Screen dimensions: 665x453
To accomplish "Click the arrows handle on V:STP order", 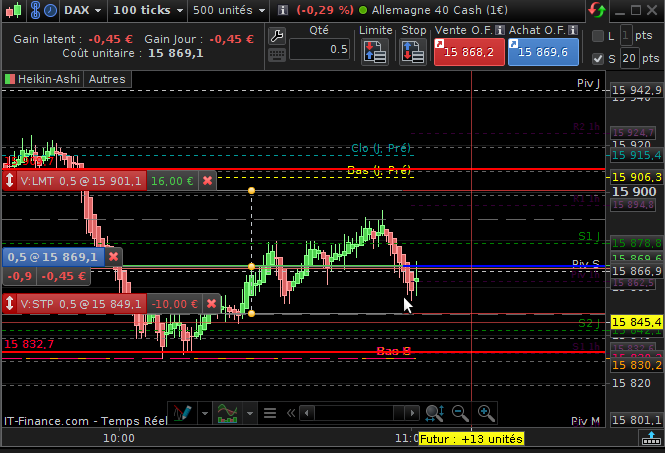I will (10, 304).
